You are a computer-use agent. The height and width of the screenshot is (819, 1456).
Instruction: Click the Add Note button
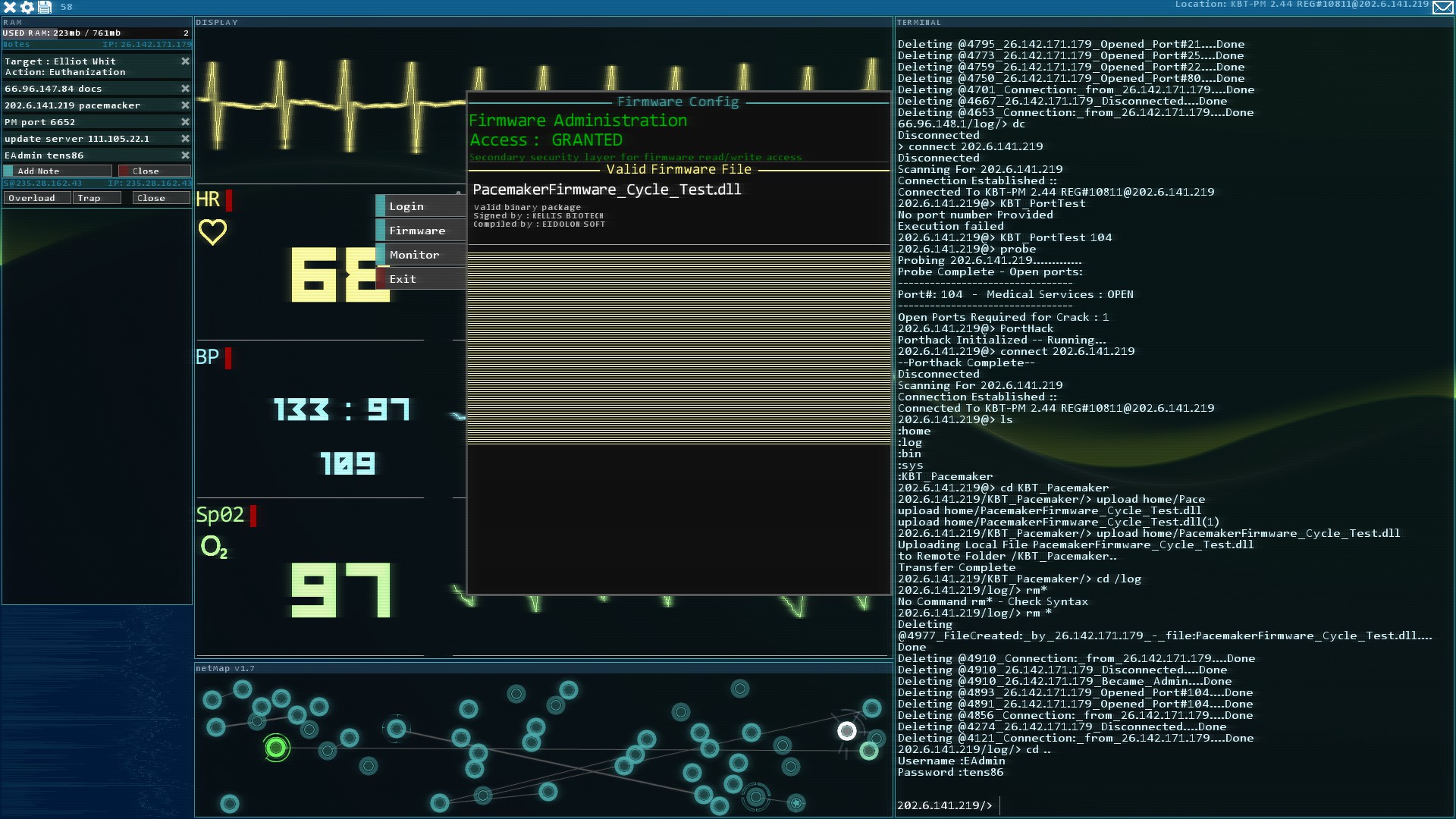click(x=58, y=171)
